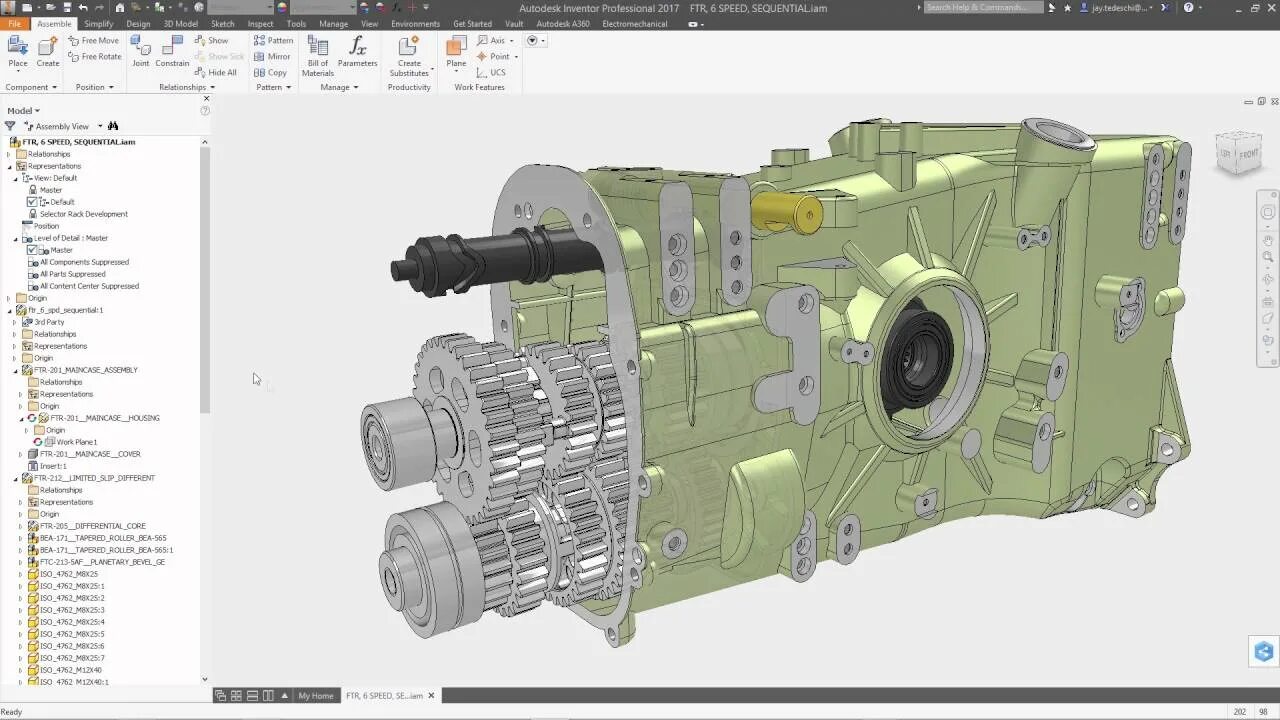Toggle the Master level of detail checkbox
1280x720 pixels.
(32, 250)
